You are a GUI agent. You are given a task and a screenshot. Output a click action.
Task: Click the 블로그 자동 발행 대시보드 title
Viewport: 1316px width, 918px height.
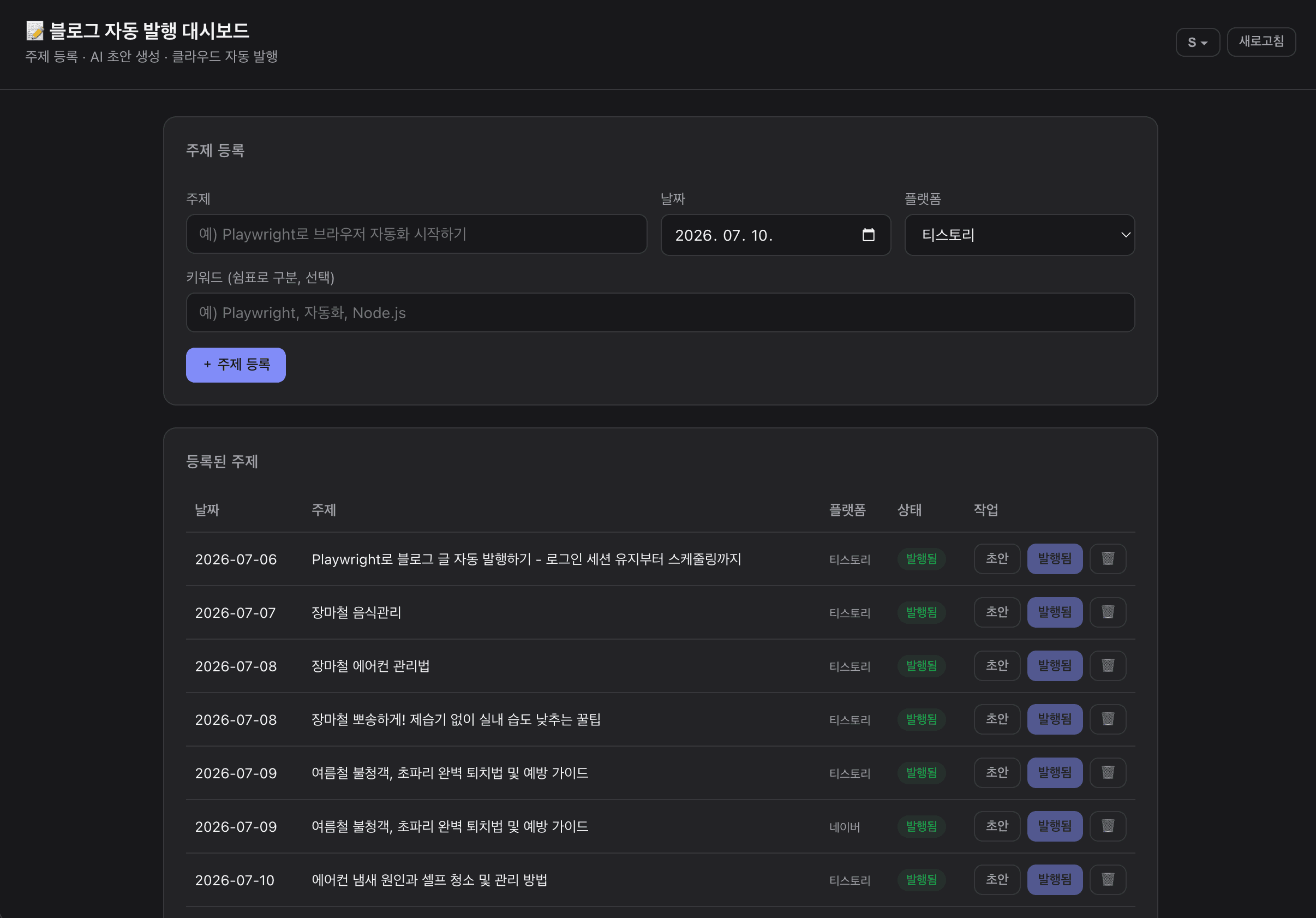click(x=149, y=31)
